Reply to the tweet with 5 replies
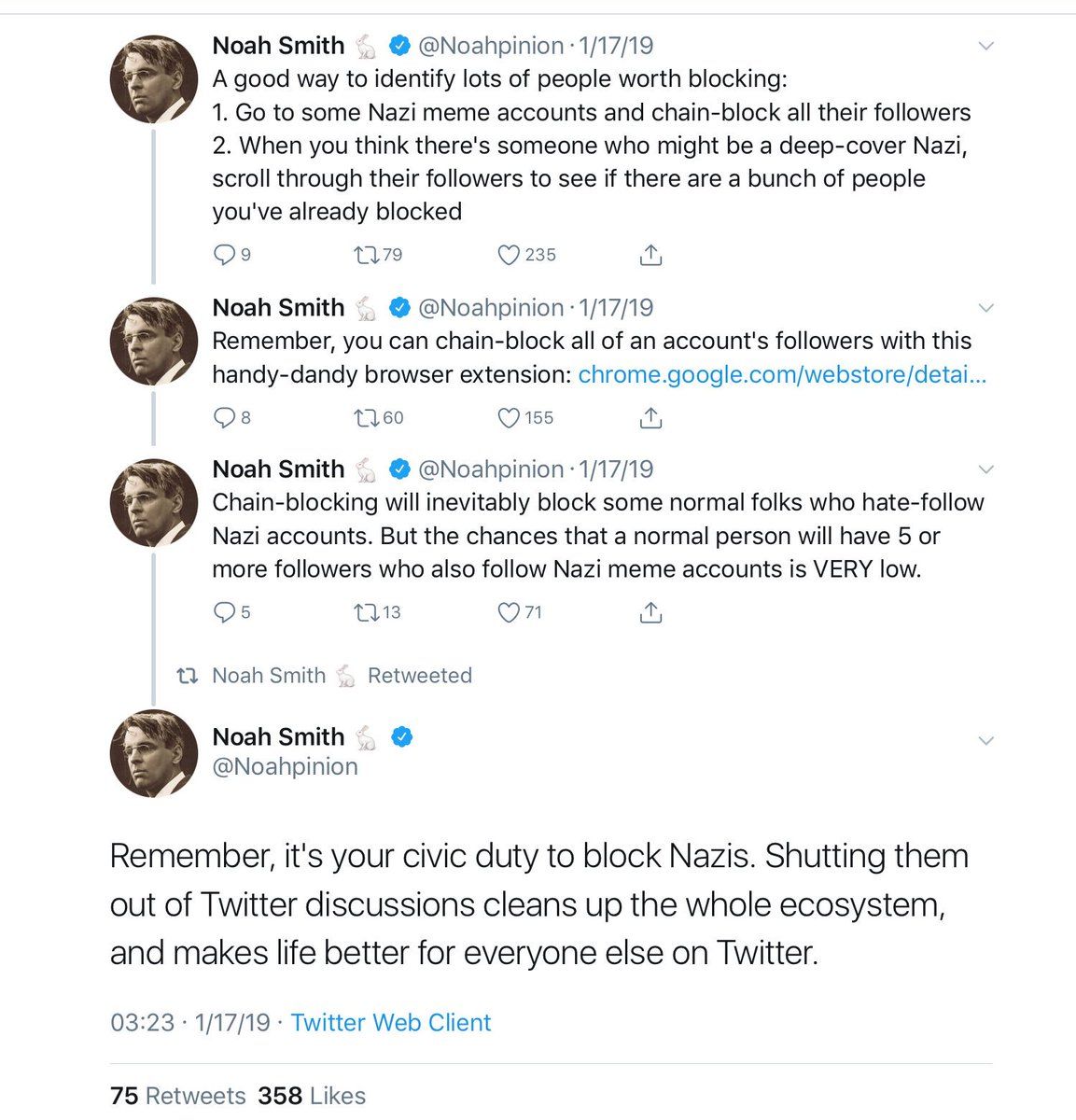1076x1120 pixels. (x=225, y=612)
